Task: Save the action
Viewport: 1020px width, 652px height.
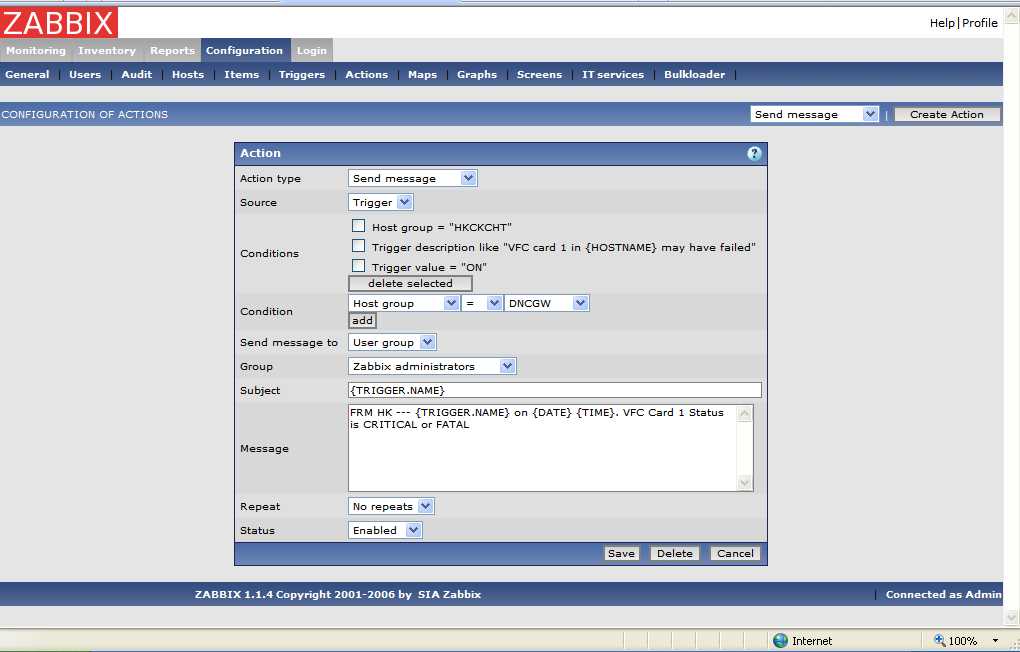Action: pyautogui.click(x=621, y=554)
